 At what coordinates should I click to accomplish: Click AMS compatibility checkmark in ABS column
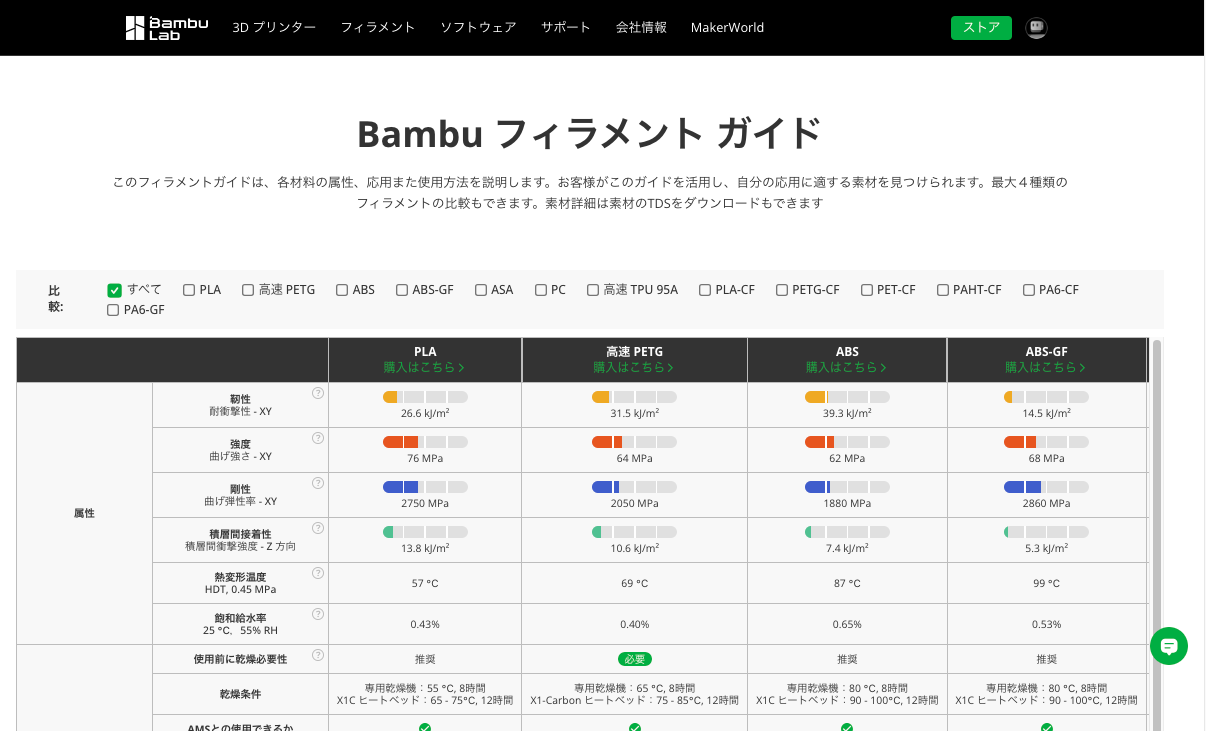point(847,727)
